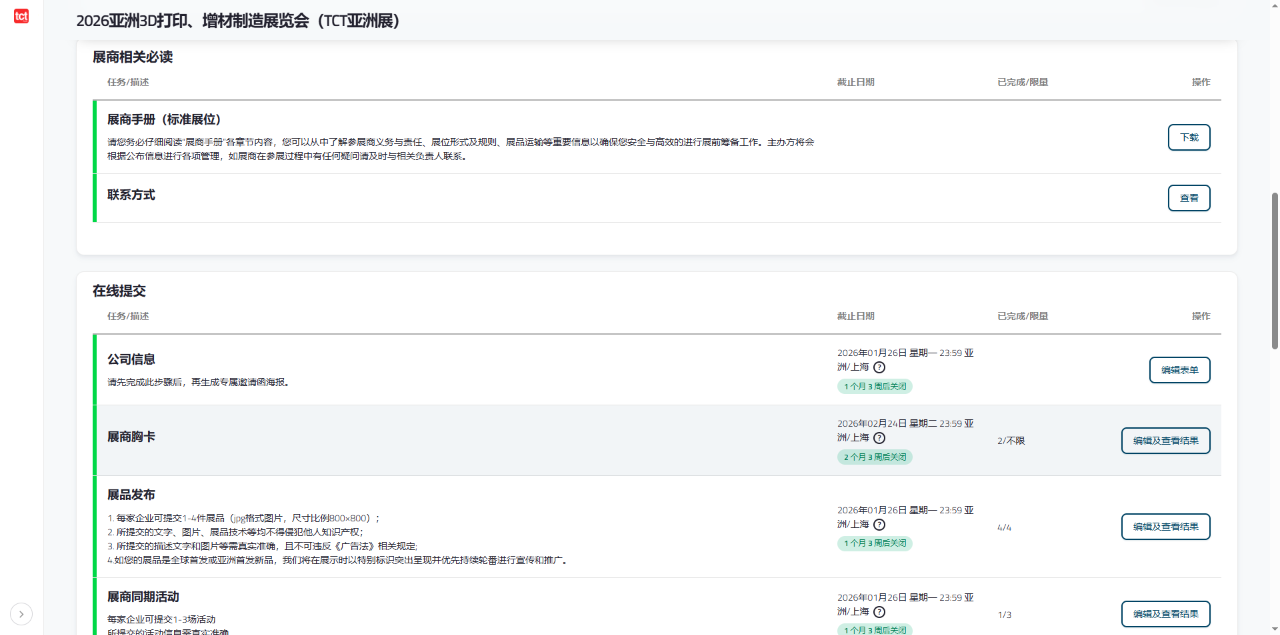Select the 展品发布 task title
The image size is (1280, 635).
click(131, 495)
